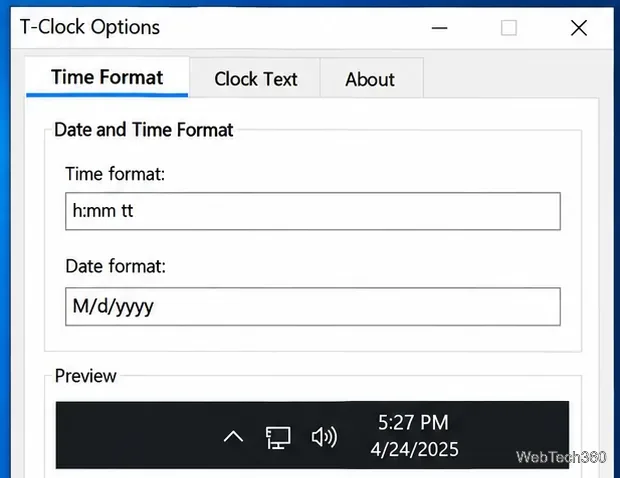Close the T-Clock Options window
Screen dimensions: 620x478
(x=579, y=28)
